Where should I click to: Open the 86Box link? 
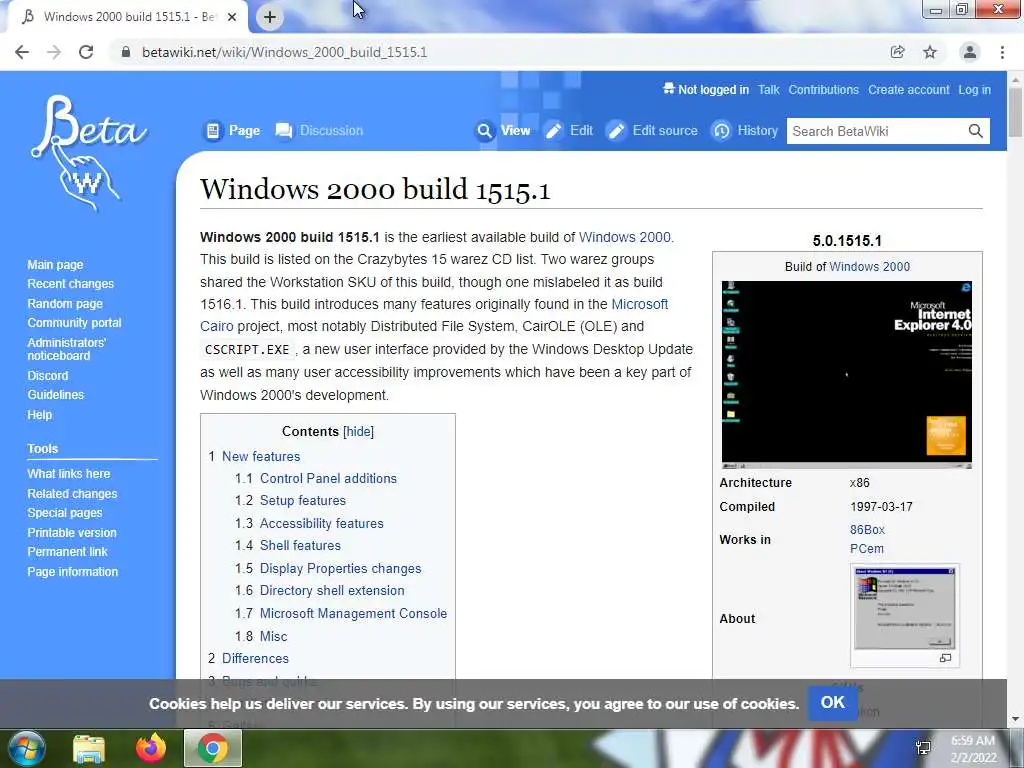click(867, 530)
